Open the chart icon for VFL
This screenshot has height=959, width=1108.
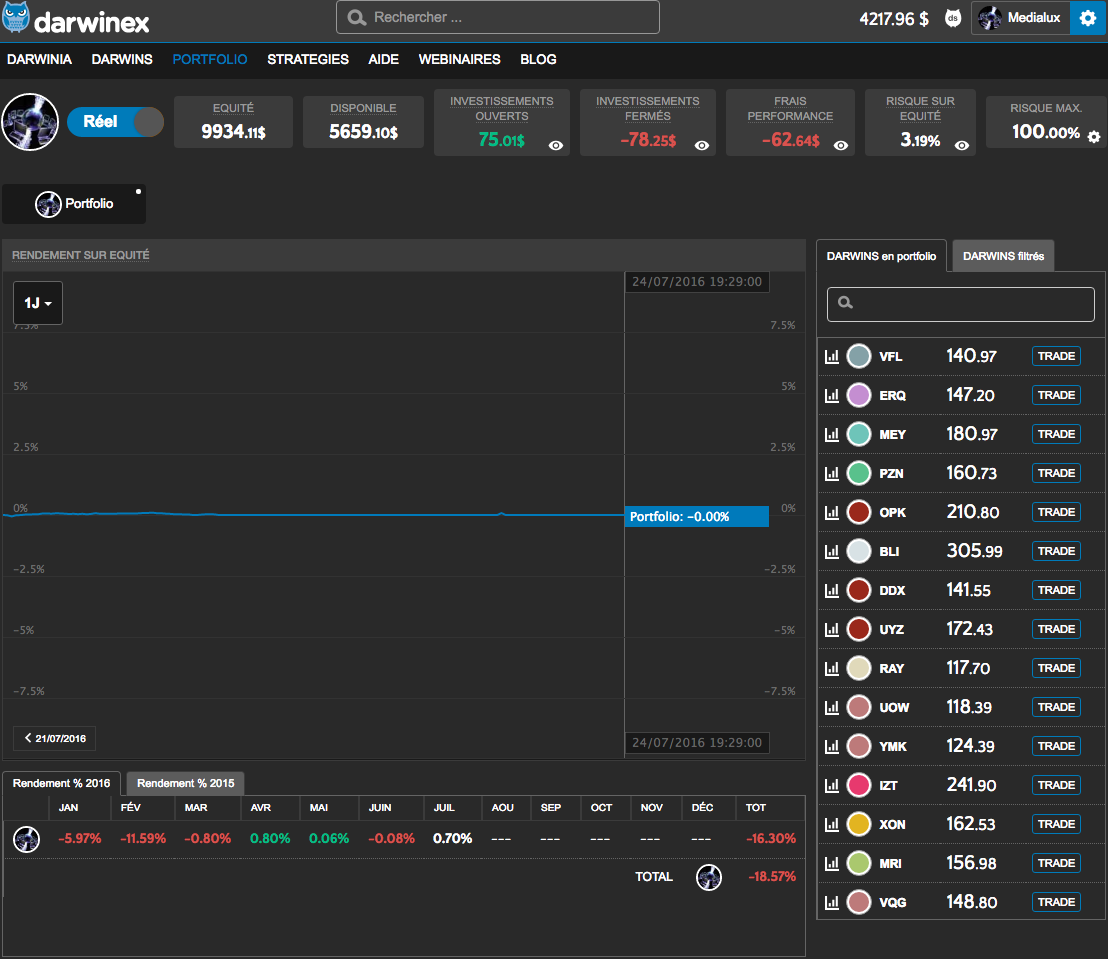click(x=831, y=356)
